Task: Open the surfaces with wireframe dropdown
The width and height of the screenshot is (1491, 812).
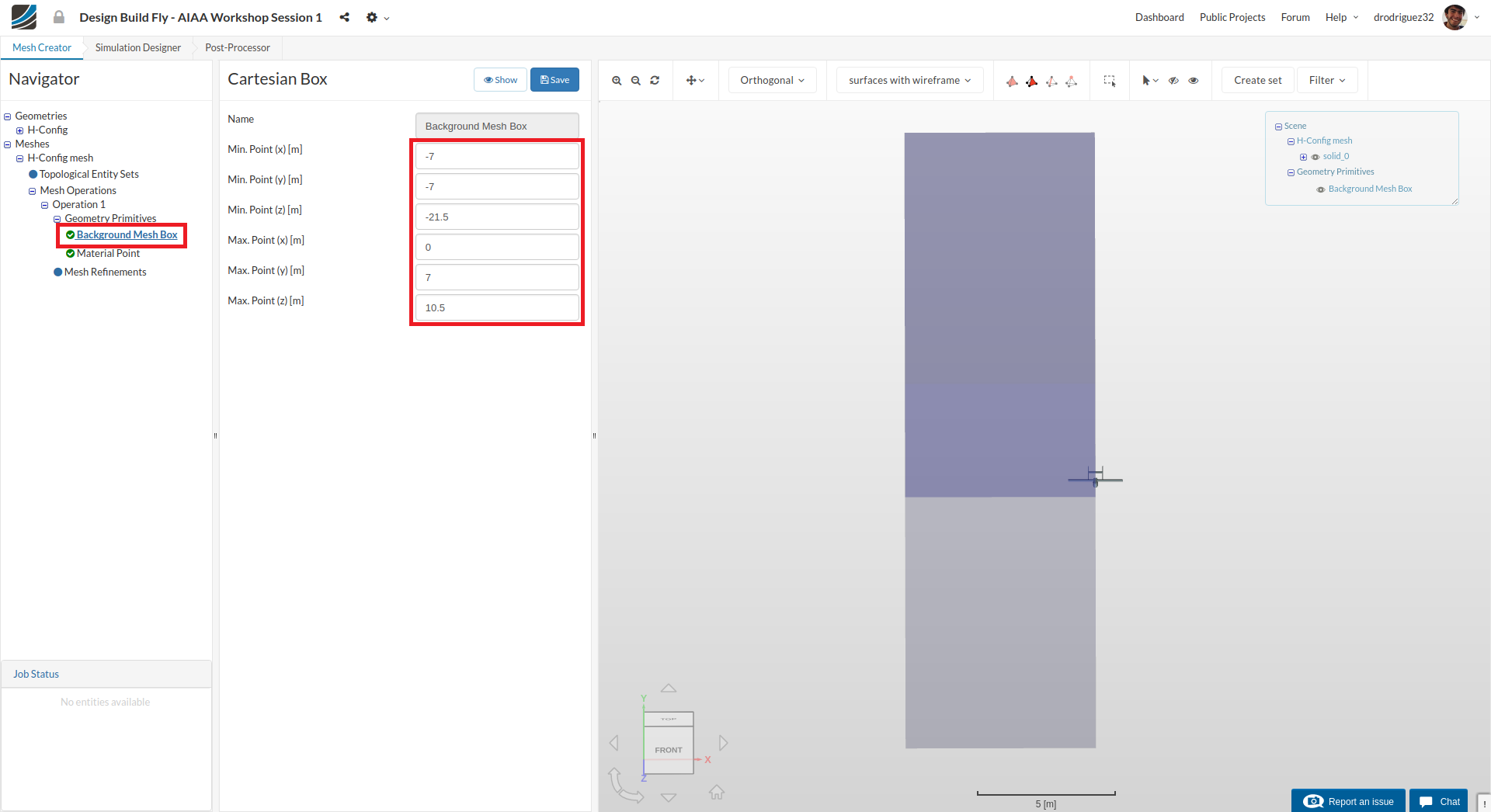Action: pos(910,80)
